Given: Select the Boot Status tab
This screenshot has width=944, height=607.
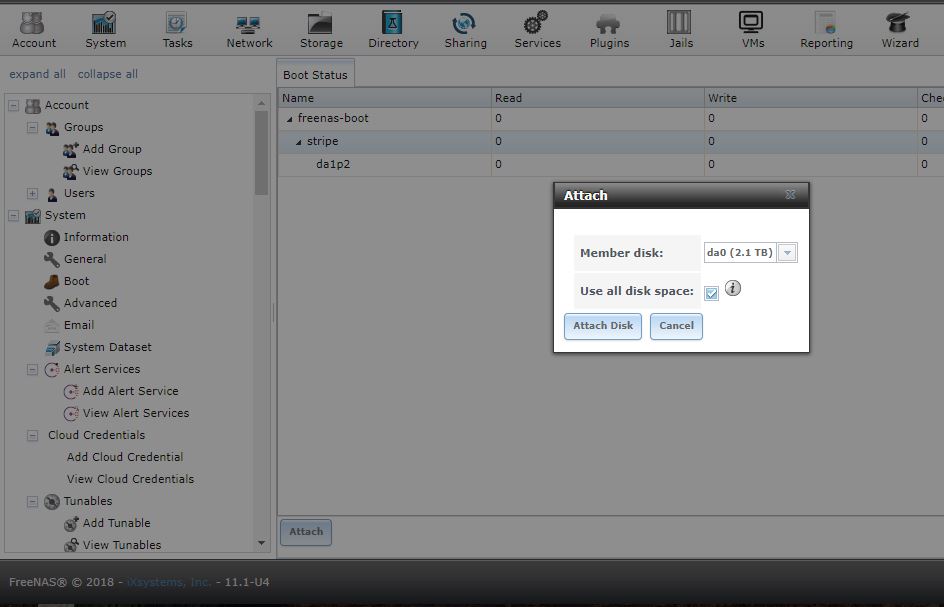Looking at the screenshot, I should click(x=315, y=75).
